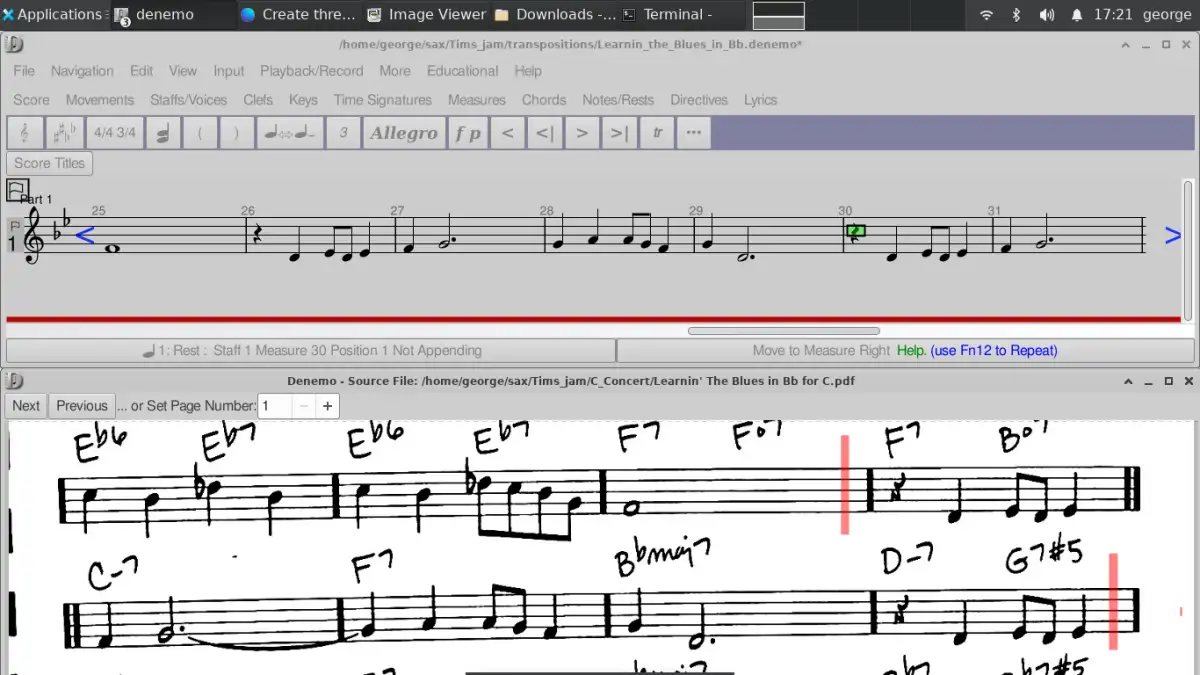
Task: Click the f p dynamics button
Action: pos(467,133)
